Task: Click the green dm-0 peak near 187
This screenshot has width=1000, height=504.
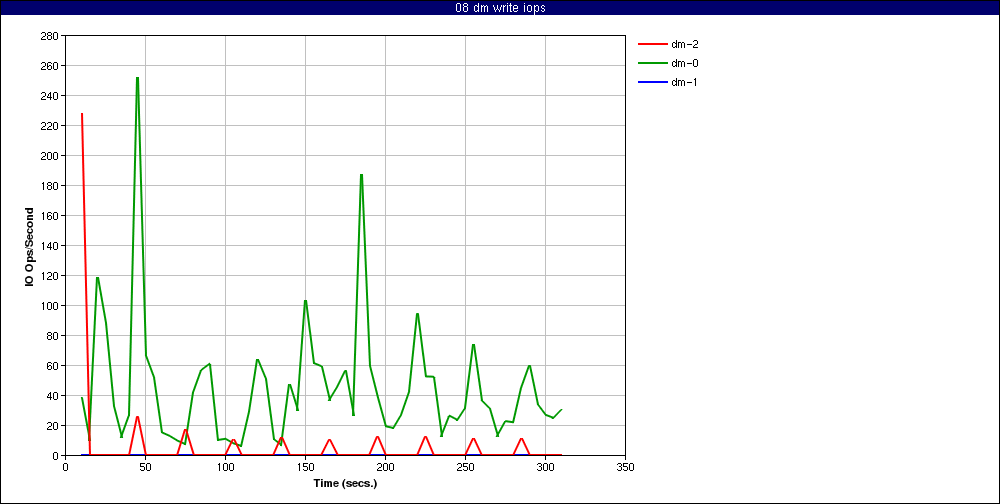Action: [x=362, y=175]
